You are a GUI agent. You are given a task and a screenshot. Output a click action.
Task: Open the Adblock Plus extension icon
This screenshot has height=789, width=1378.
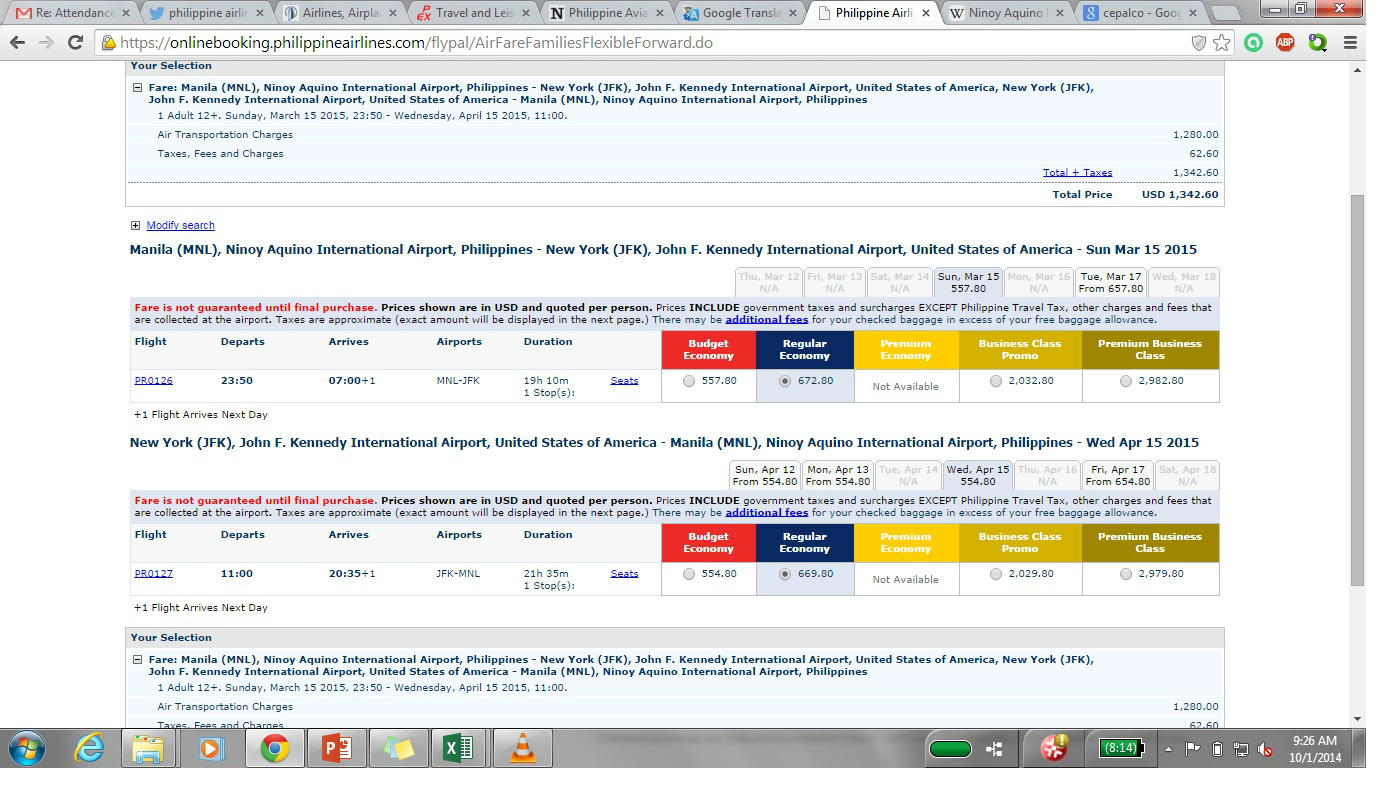(1285, 43)
